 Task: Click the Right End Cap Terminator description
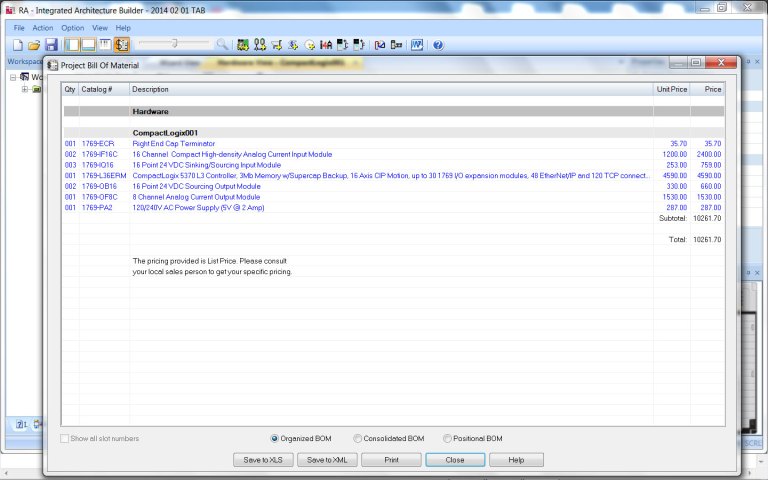click(174, 144)
